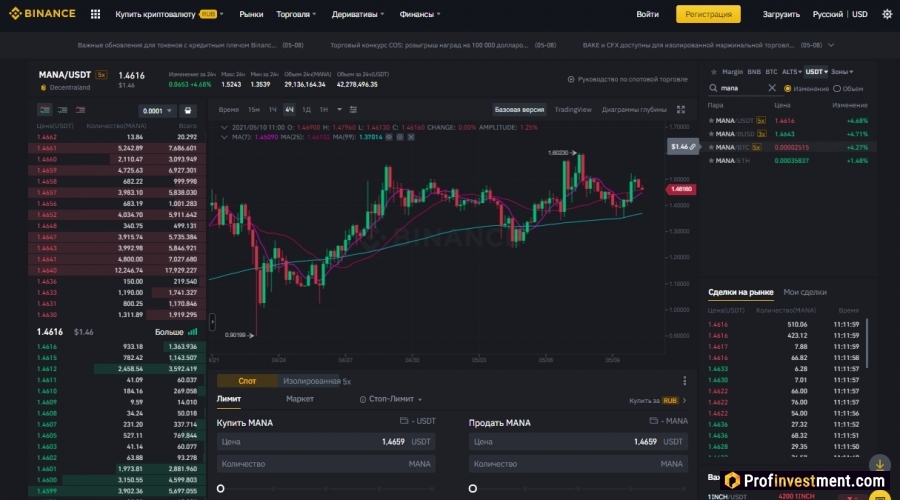Viewport: 900px width, 500px height.
Task: Open chart indicator settings icon
Action: tap(353, 110)
